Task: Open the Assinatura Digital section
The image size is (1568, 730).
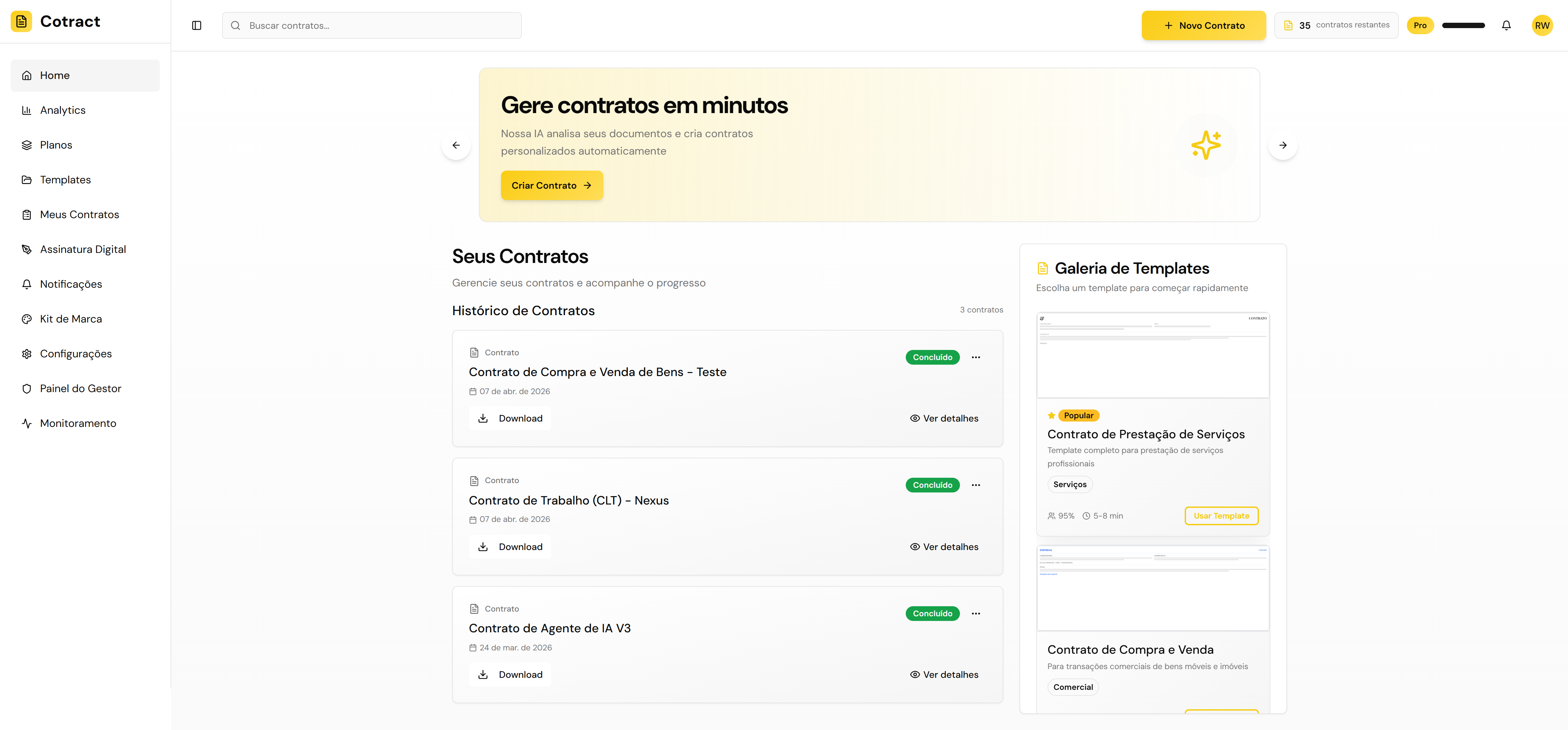Action: 83,249
